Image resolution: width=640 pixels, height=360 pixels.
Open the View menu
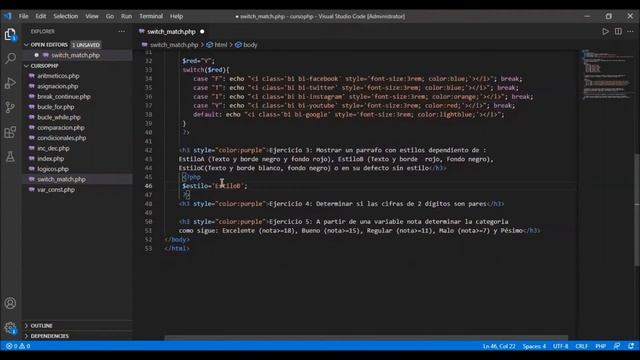pyautogui.click(x=92, y=16)
